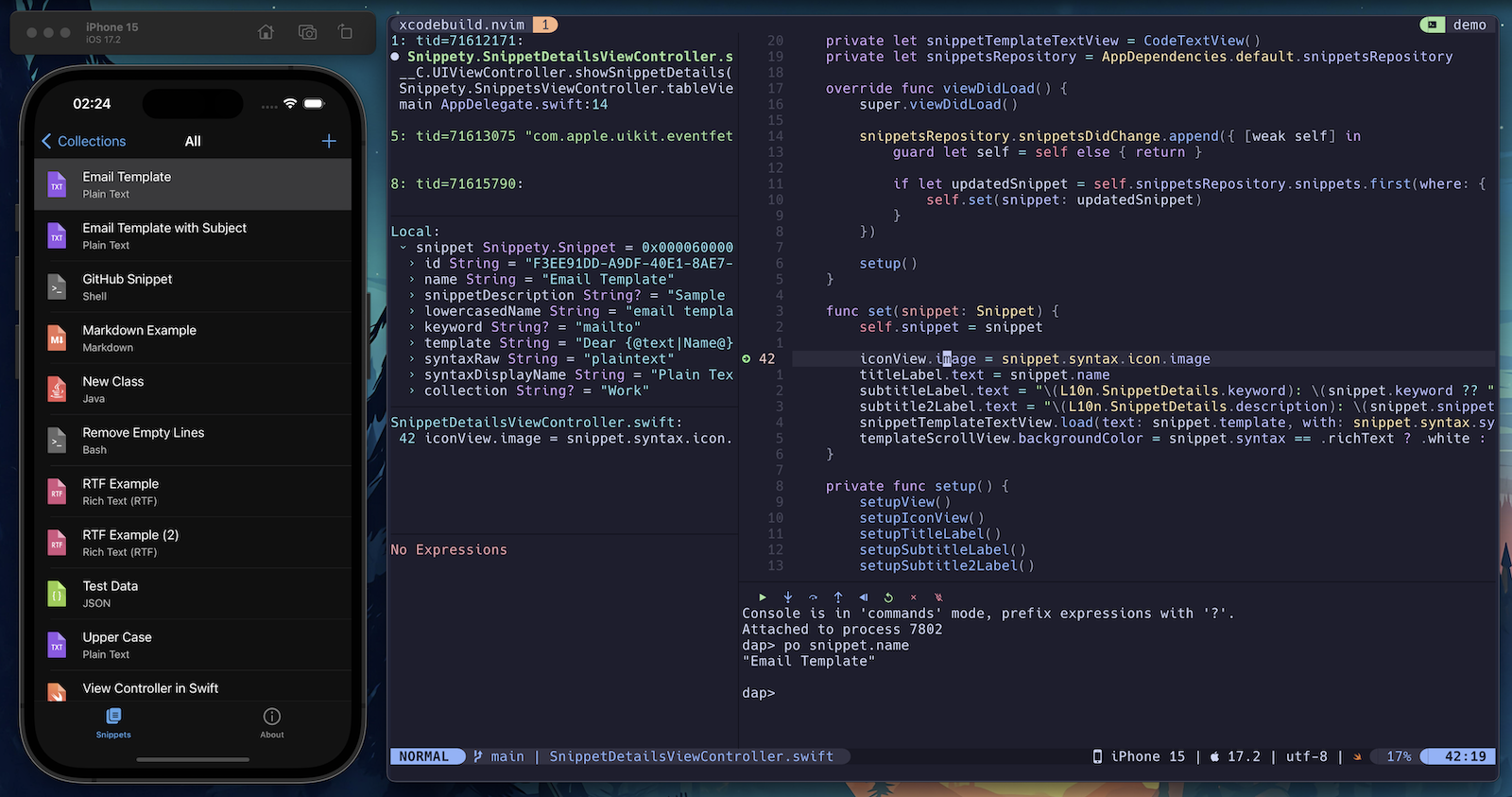The height and width of the screenshot is (797, 1512).
Task: Select the demo tab label
Action: 1469,25
